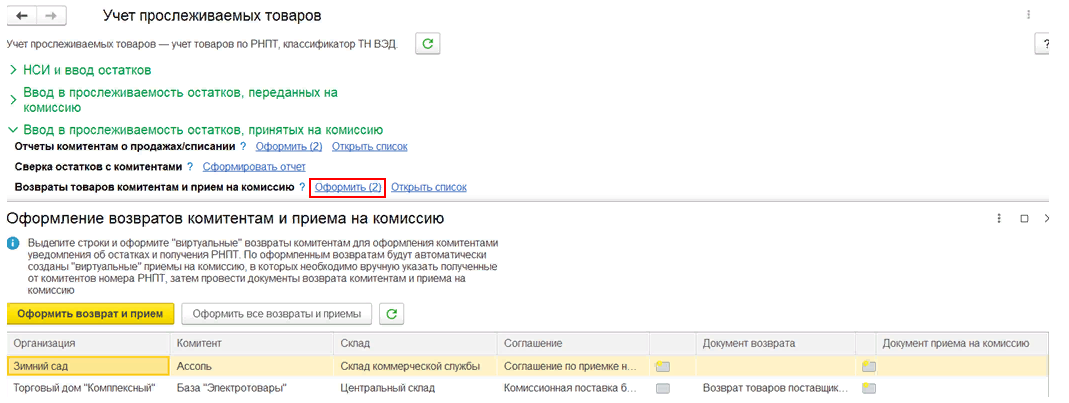Image resolution: width=1069 pixels, height=403 pixels.
Task: Click the help icon next to Отчеты комитентам о продажах/списании
Action: (243, 147)
